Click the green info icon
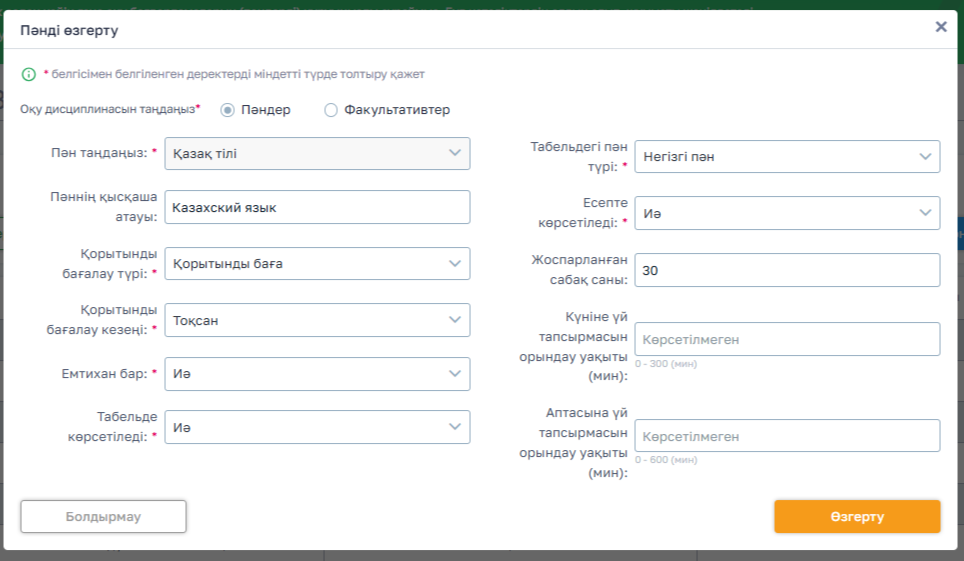The width and height of the screenshot is (964, 561). click(x=29, y=74)
